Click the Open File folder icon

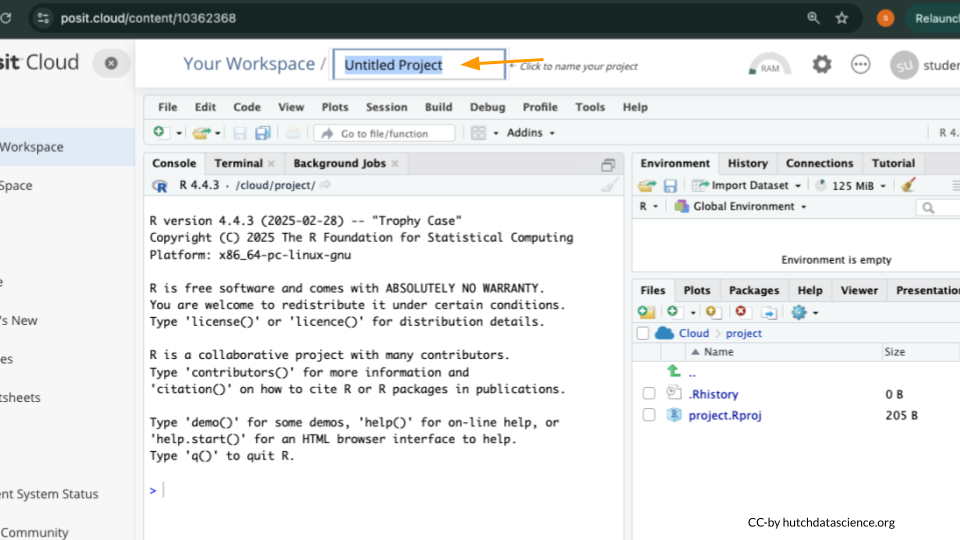coord(201,133)
